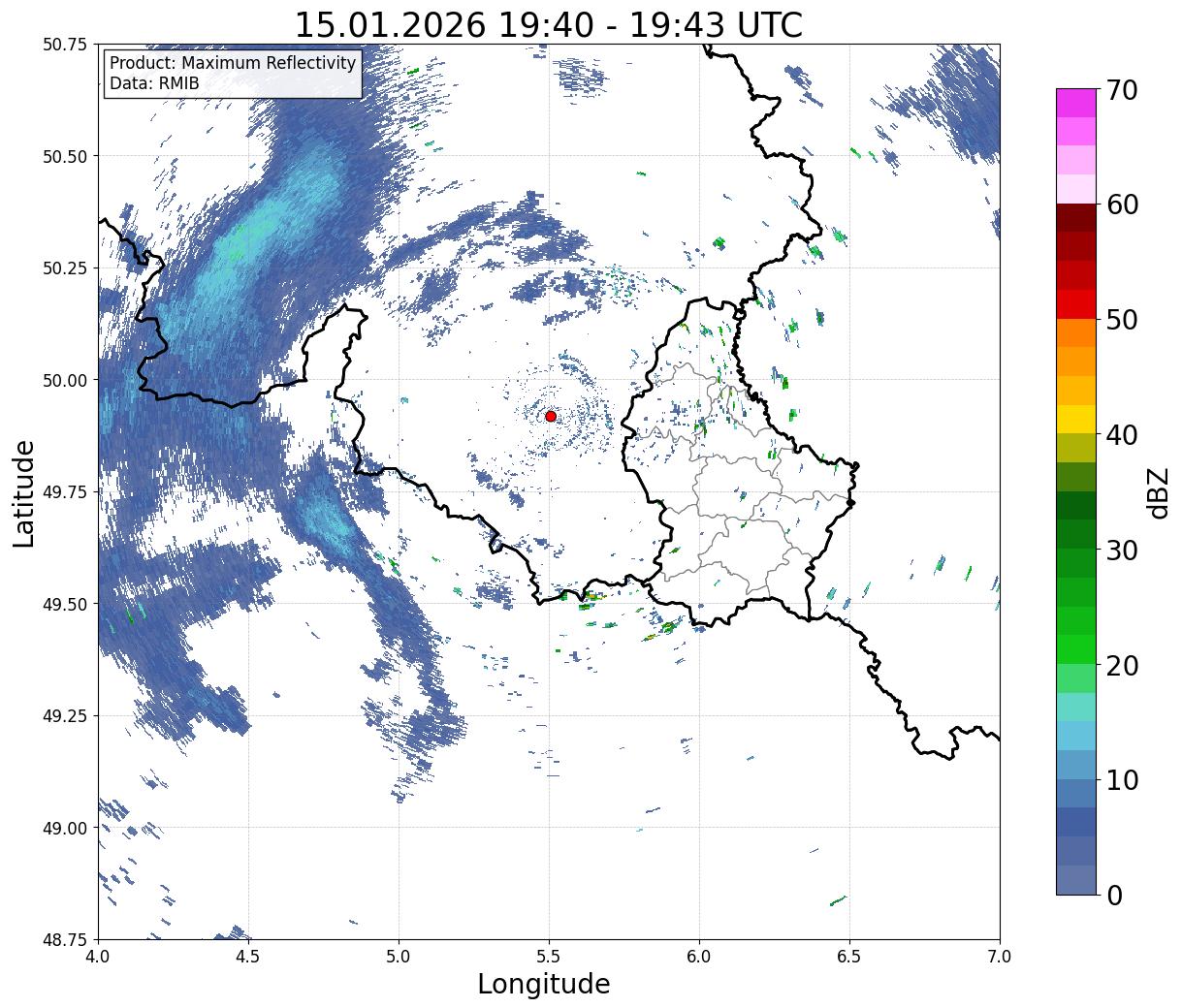Click the longitude tick label 7.0
Screen dimensions: 1182x1008
click(x=1000, y=957)
